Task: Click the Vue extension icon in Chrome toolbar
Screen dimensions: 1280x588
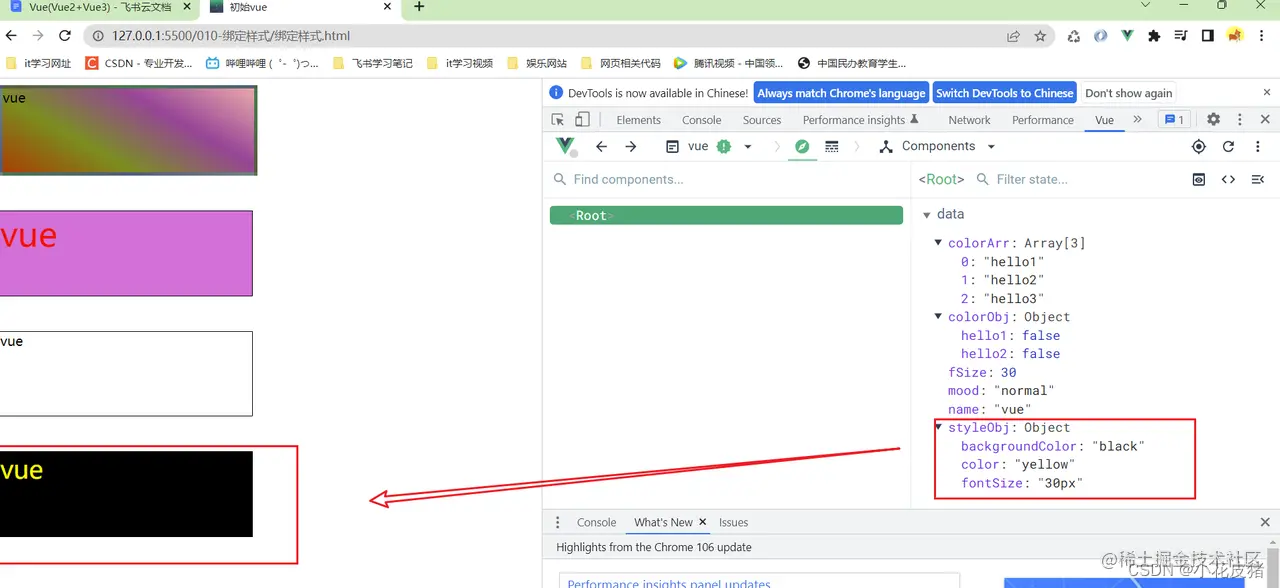Action: coord(1127,36)
